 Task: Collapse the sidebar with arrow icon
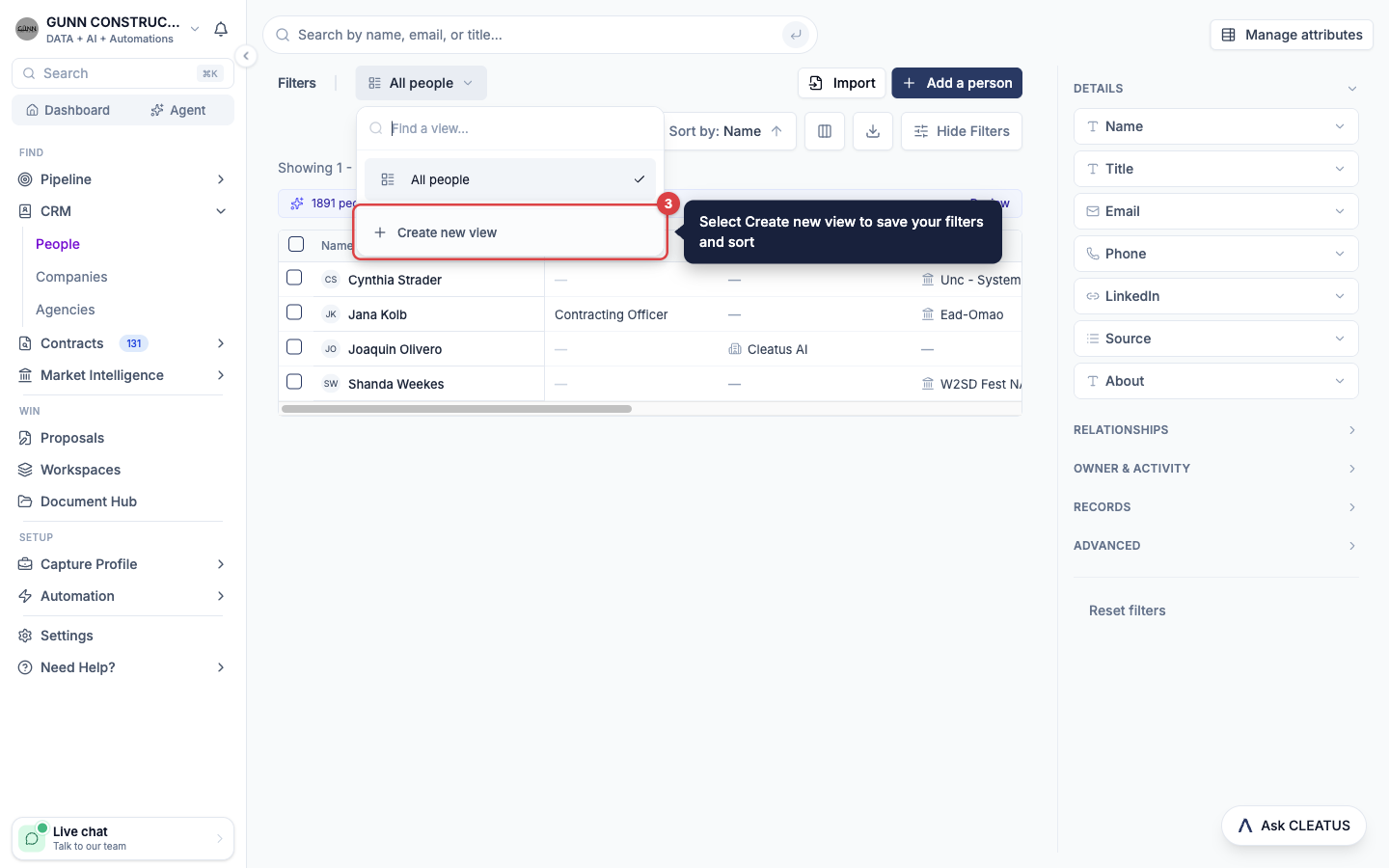(x=246, y=56)
